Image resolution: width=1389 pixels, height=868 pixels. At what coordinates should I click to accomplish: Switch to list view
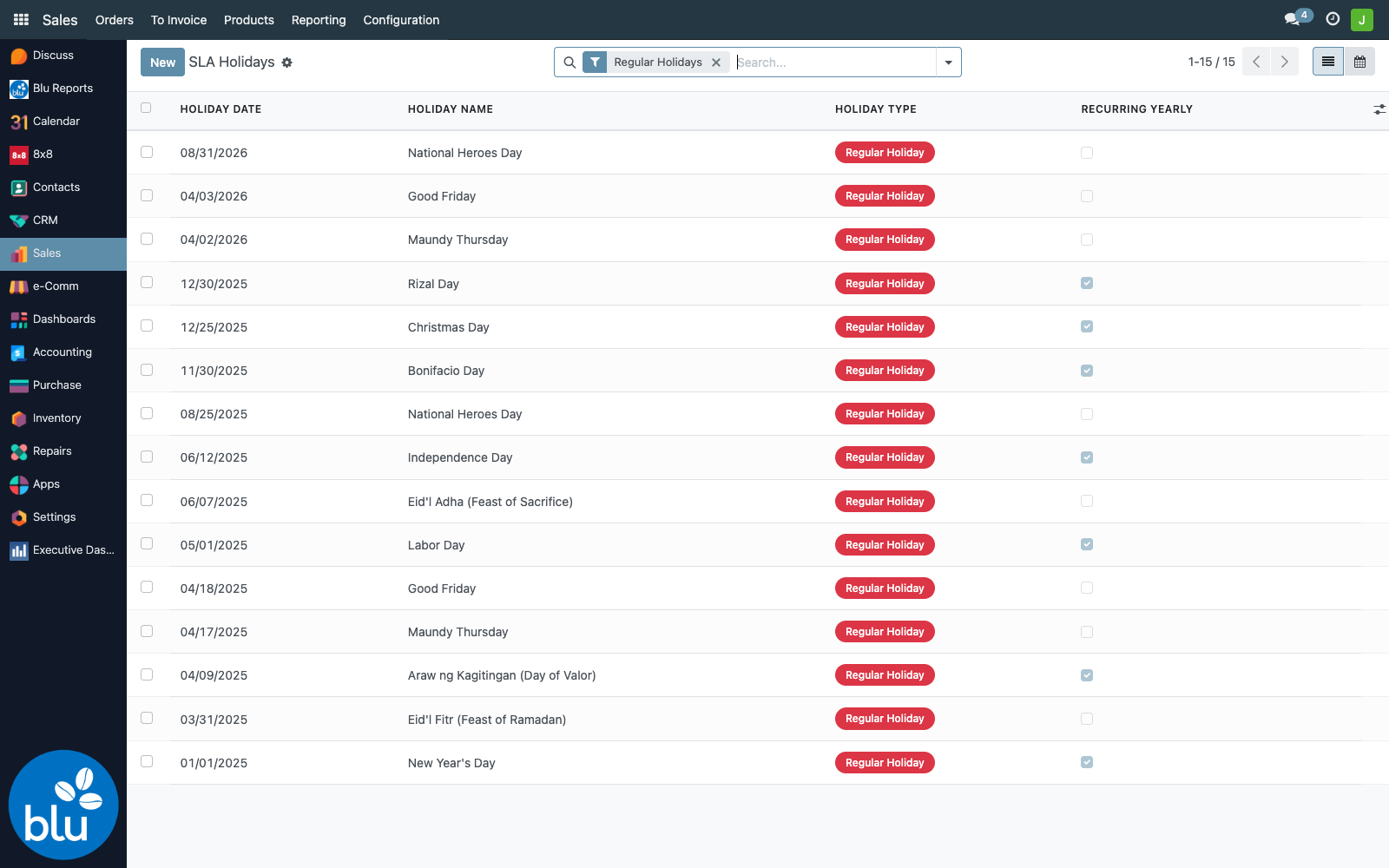pyautogui.click(x=1328, y=62)
